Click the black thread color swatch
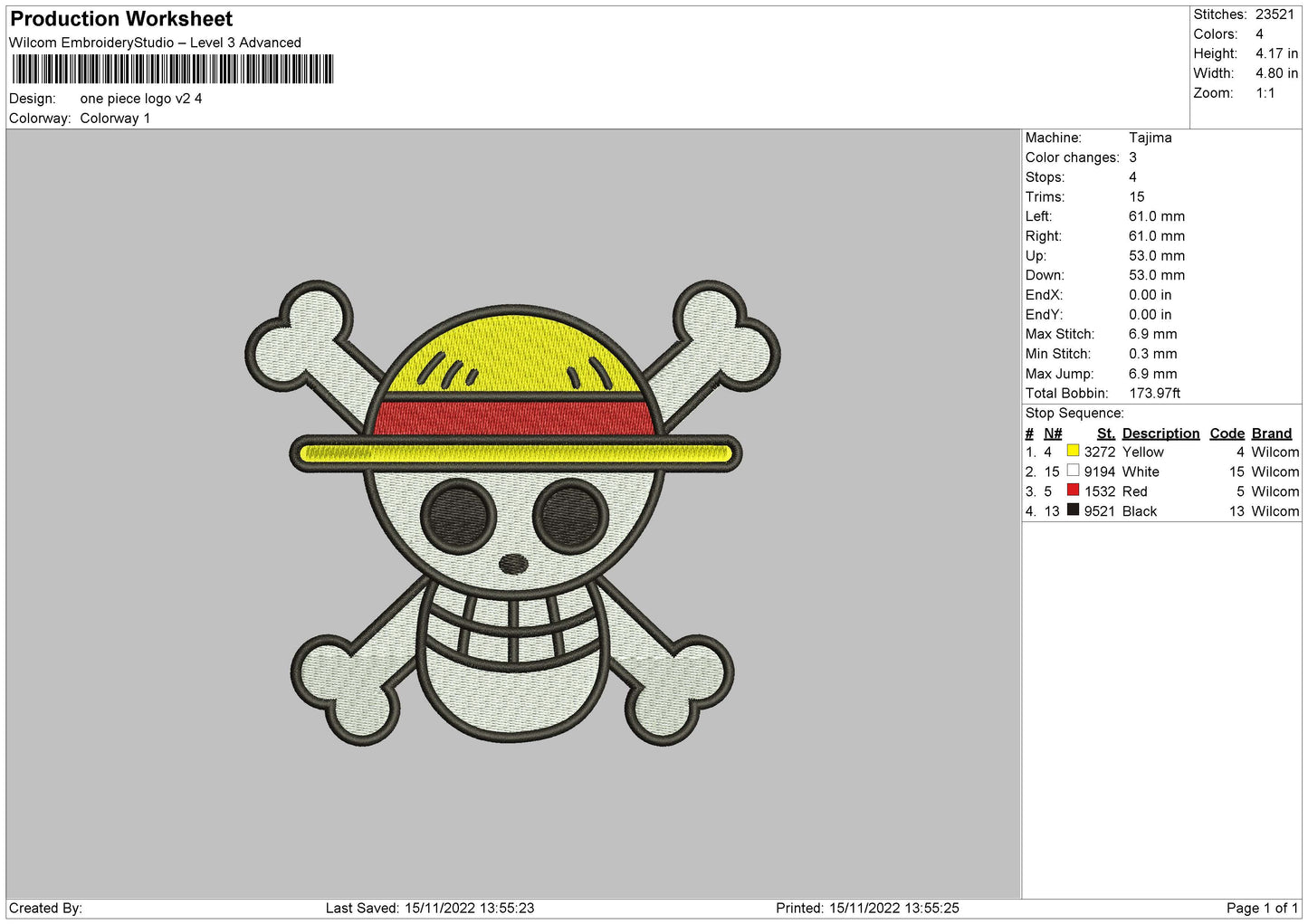 (1073, 510)
